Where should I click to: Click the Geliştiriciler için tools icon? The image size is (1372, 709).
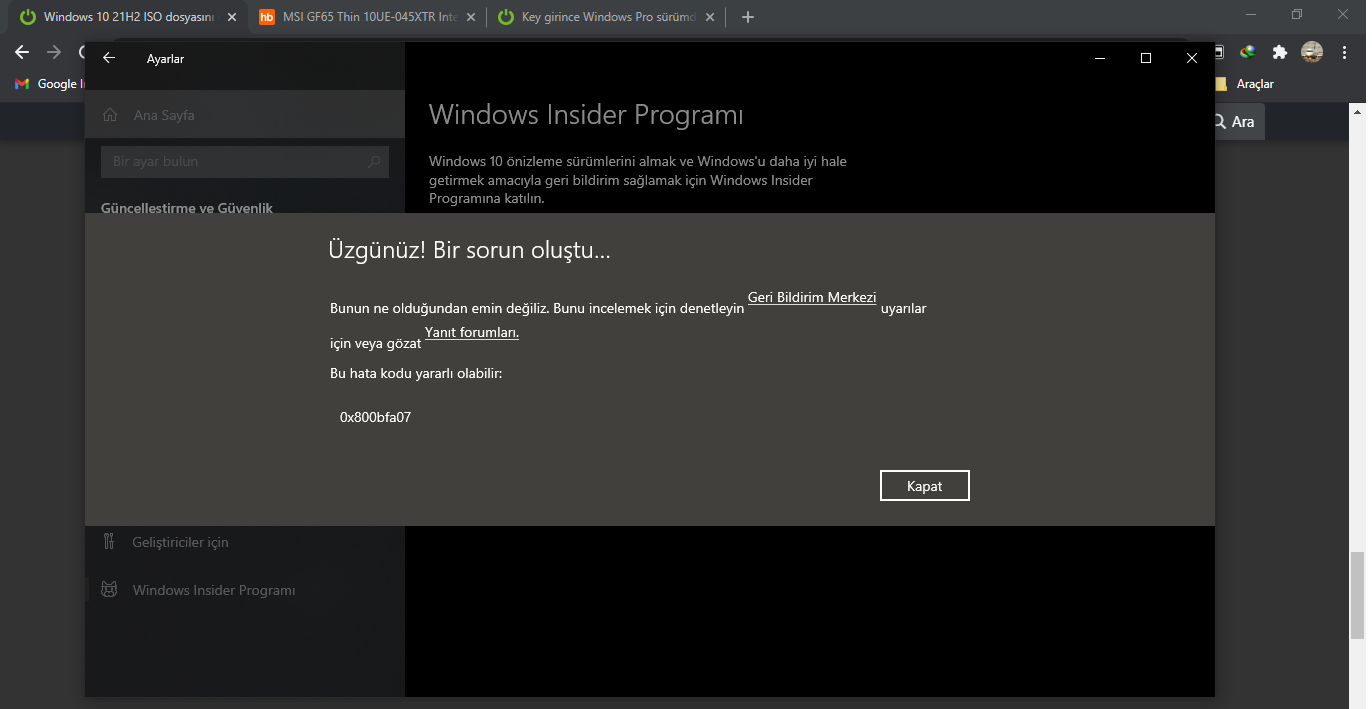[110, 542]
